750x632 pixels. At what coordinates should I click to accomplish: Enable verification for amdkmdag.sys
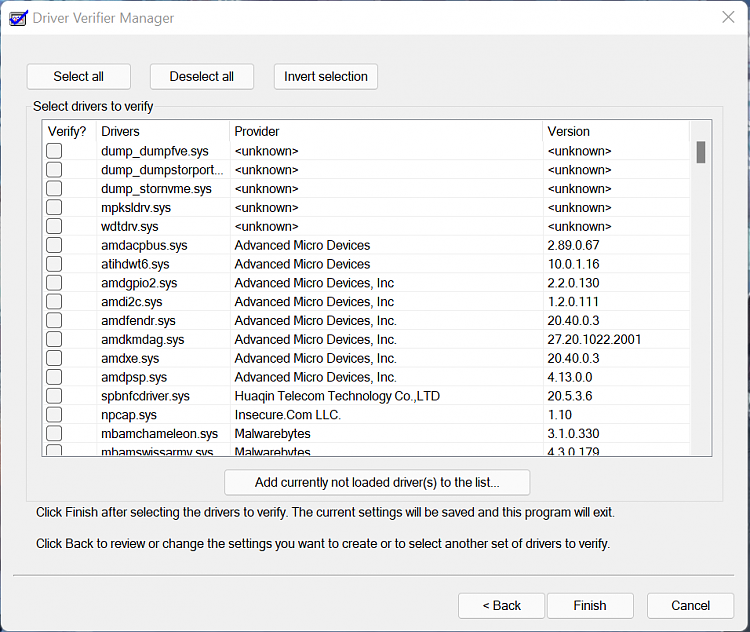click(x=54, y=339)
